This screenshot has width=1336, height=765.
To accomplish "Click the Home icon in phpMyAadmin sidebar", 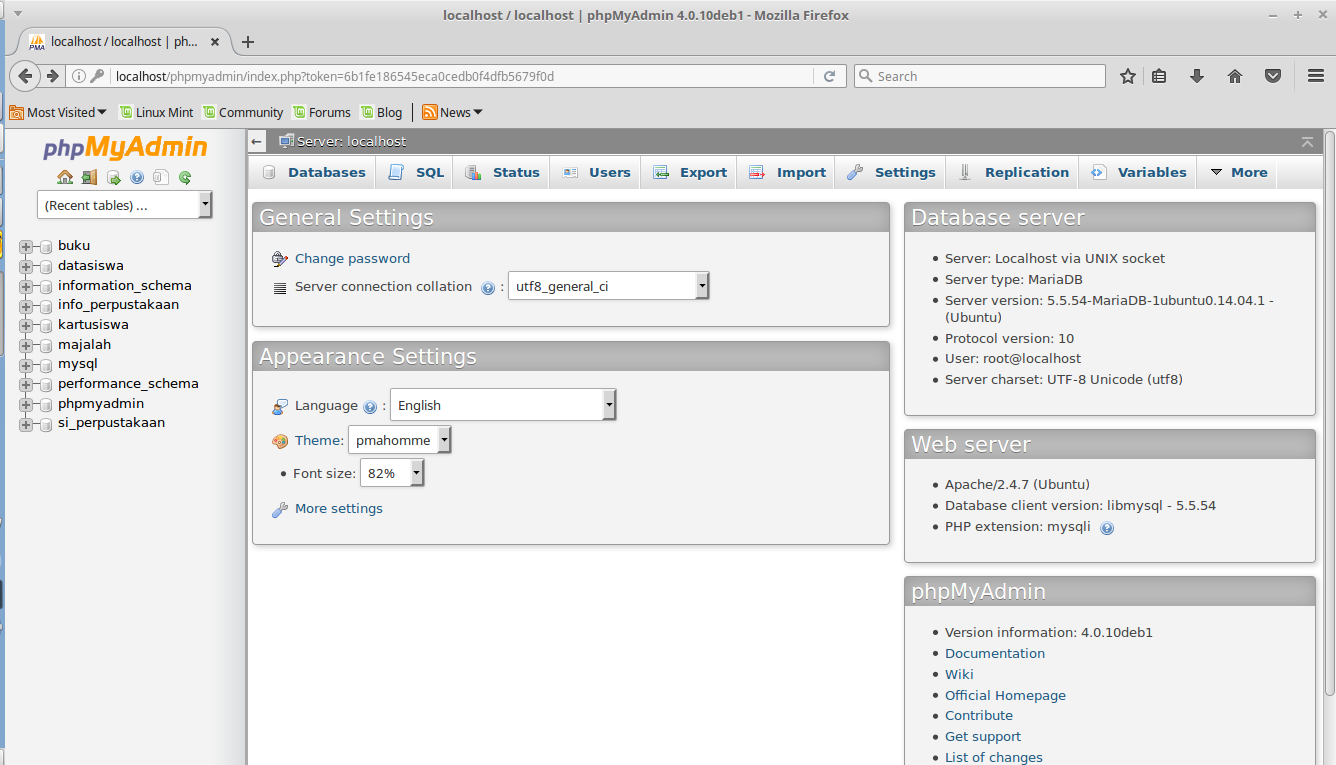I will click(65, 177).
